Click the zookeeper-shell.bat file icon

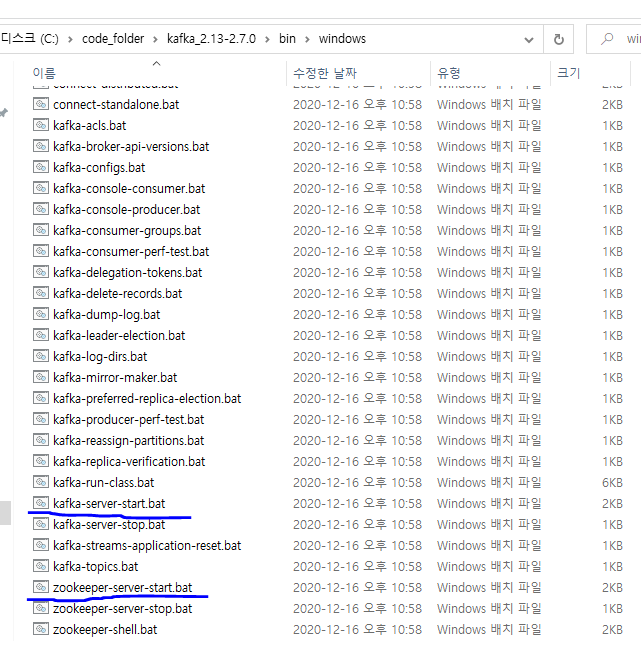(41, 629)
